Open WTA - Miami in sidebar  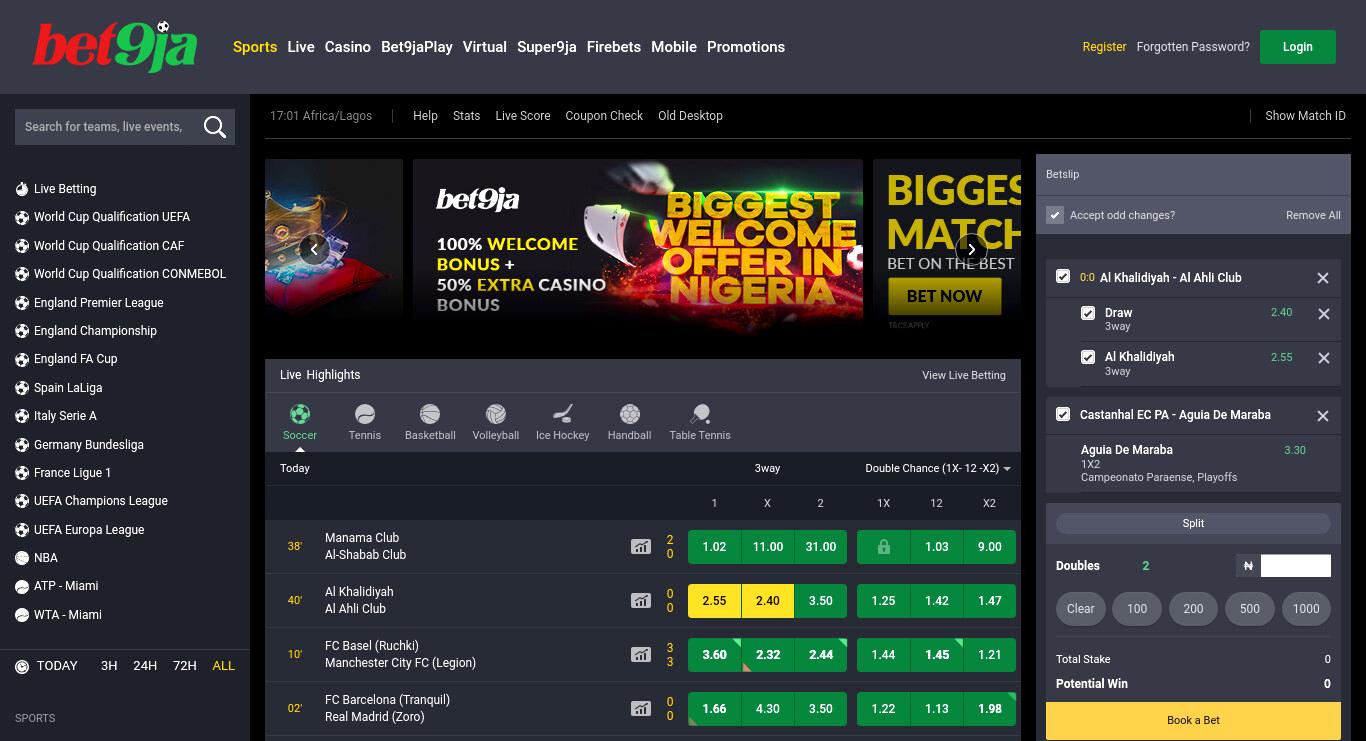pos(67,615)
